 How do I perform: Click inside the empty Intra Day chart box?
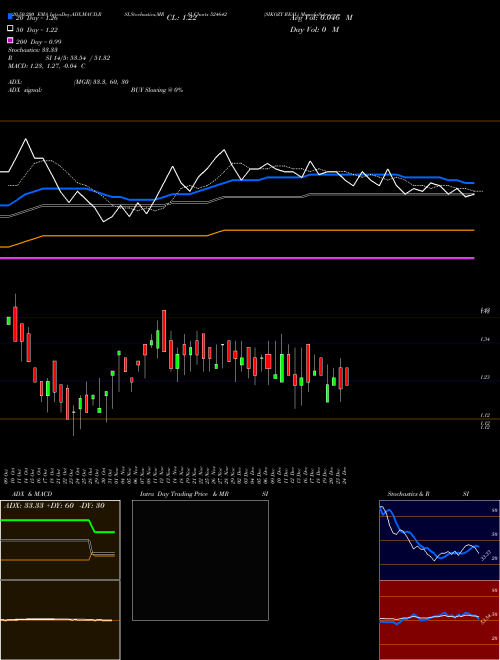(x=200, y=560)
